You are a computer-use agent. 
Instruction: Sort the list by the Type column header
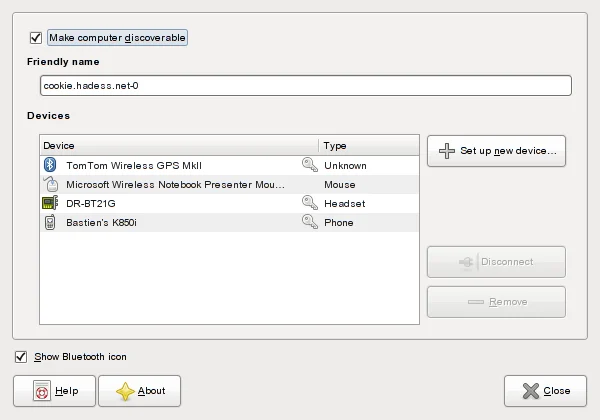369,145
